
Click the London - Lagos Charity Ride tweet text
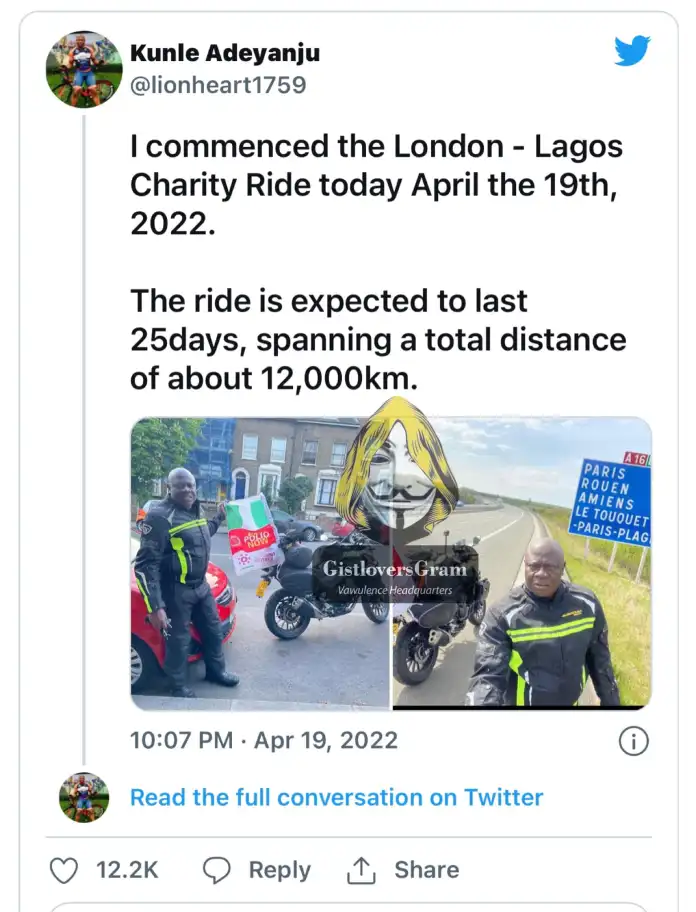(x=376, y=185)
